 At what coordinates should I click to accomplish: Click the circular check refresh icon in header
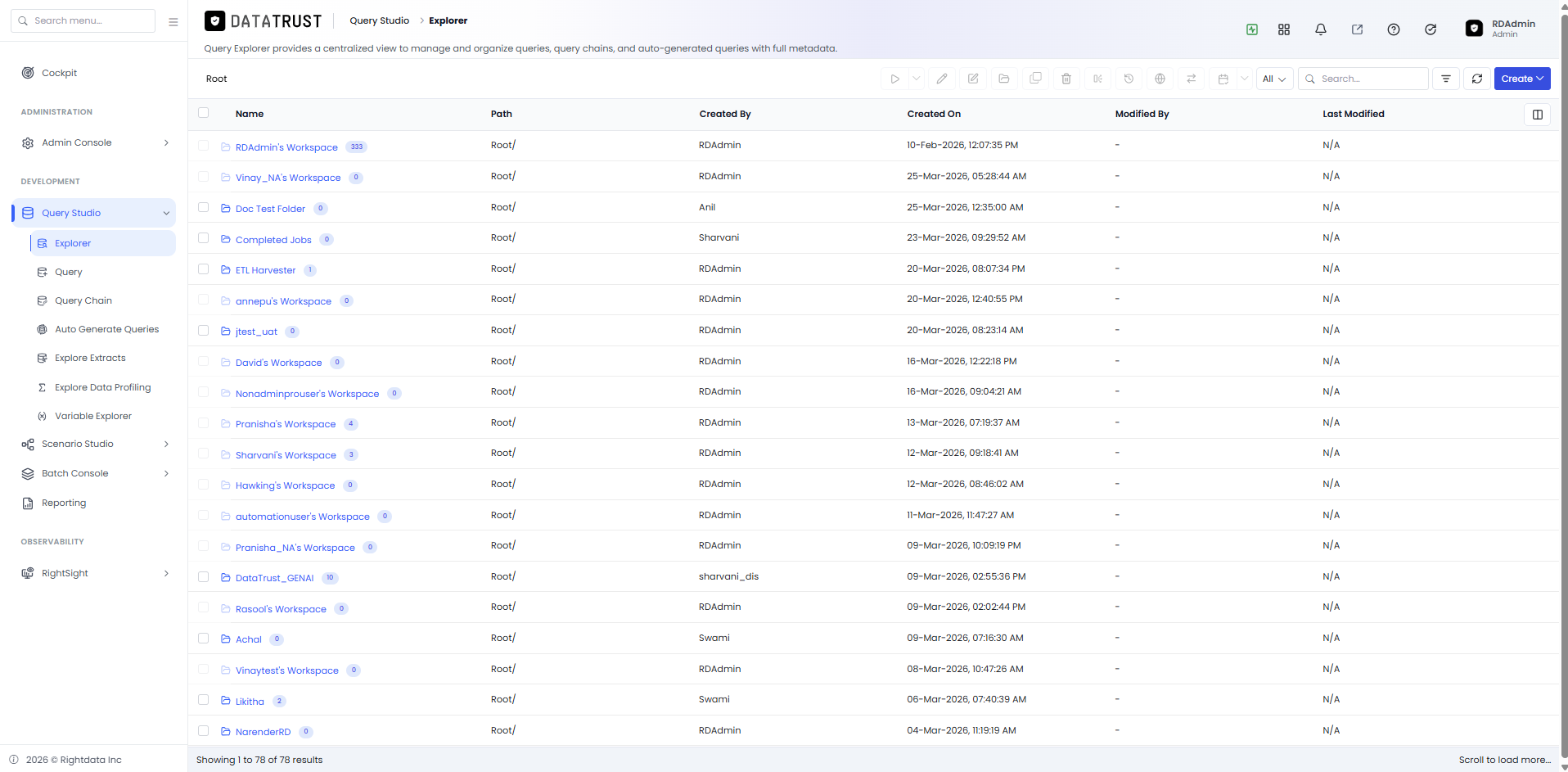pyautogui.click(x=1431, y=29)
